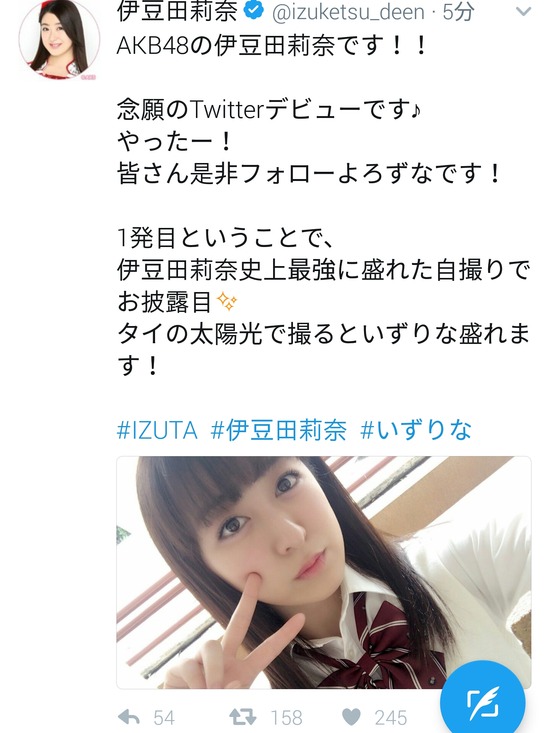This screenshot has height=733, width=550.
Task: Retweet this post via retweet icon
Action: click(x=243, y=717)
